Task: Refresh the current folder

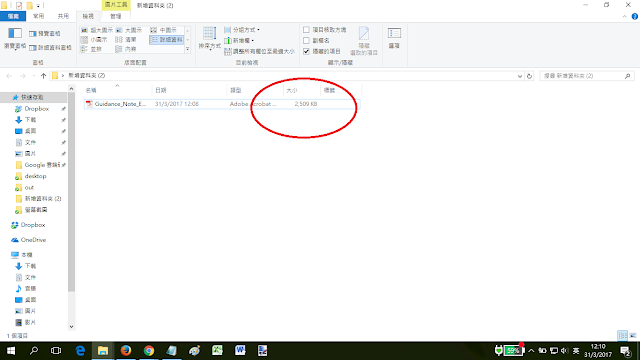Action: (x=529, y=76)
